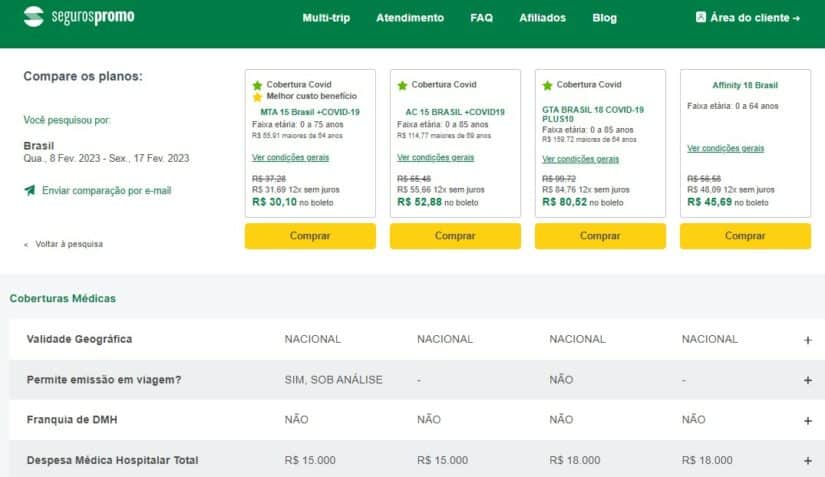Select the Brasil destination text
The image size is (825, 477).
39,146
